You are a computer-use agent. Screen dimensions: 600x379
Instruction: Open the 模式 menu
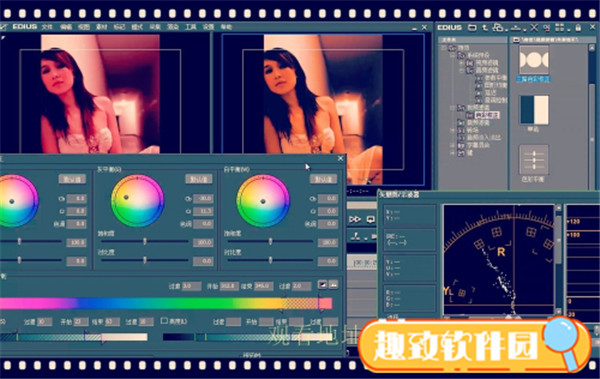137,27
